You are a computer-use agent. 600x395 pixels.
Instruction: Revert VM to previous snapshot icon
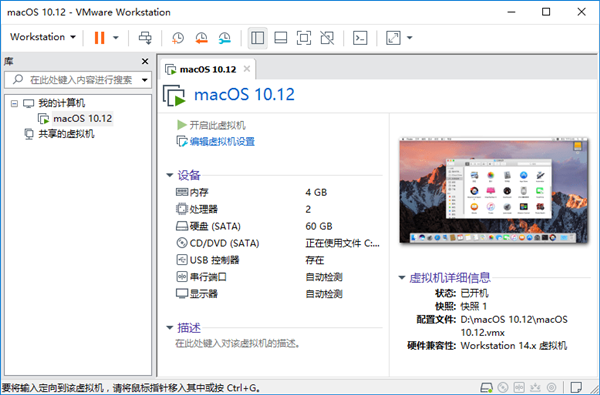[201, 38]
